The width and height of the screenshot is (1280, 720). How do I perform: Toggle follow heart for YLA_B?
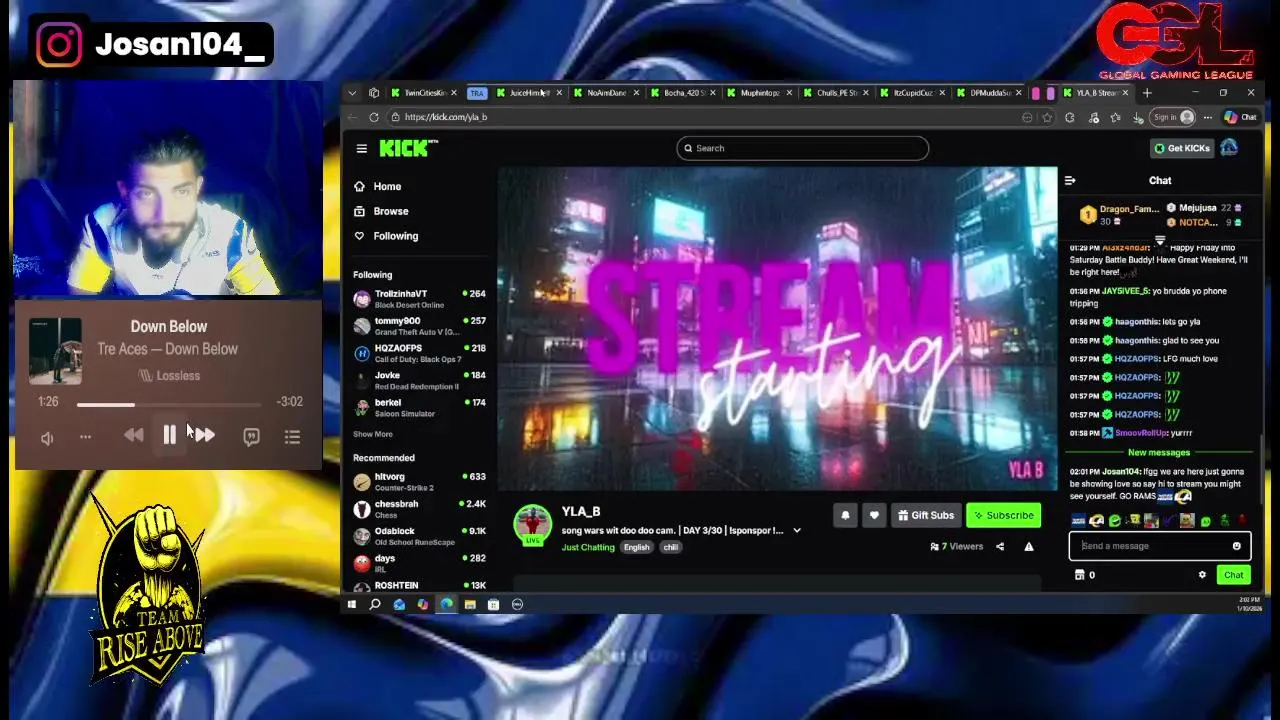tap(874, 515)
